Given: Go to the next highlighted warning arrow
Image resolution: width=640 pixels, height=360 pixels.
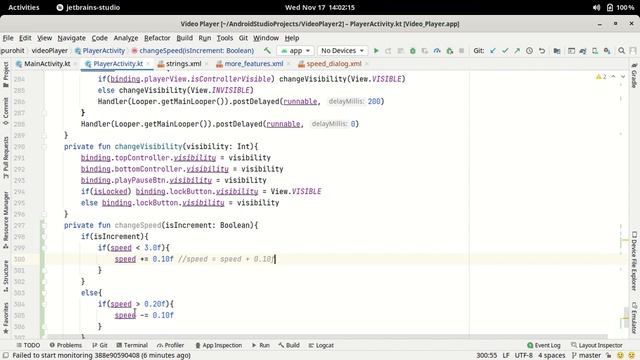Looking at the screenshot, I should [x=623, y=77].
